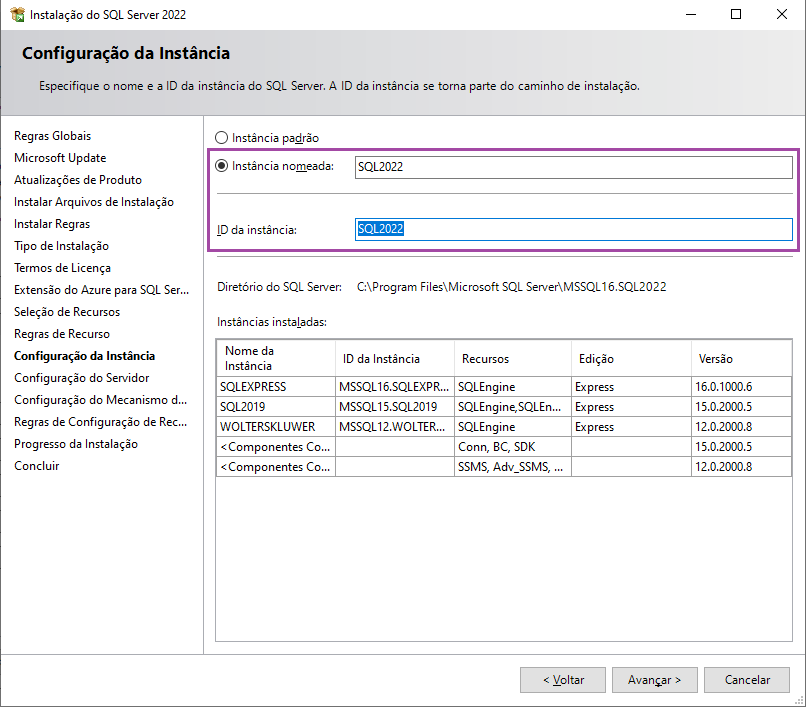Screen dimensions: 809x709
Task: Maximize the installer window
Action: 736,14
